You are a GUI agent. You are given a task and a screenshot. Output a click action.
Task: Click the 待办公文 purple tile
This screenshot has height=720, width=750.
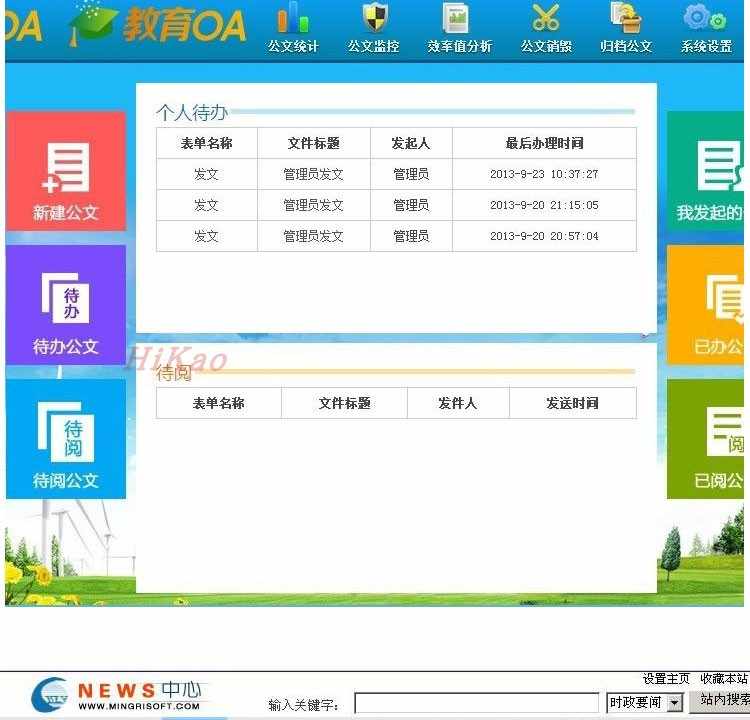[x=66, y=305]
